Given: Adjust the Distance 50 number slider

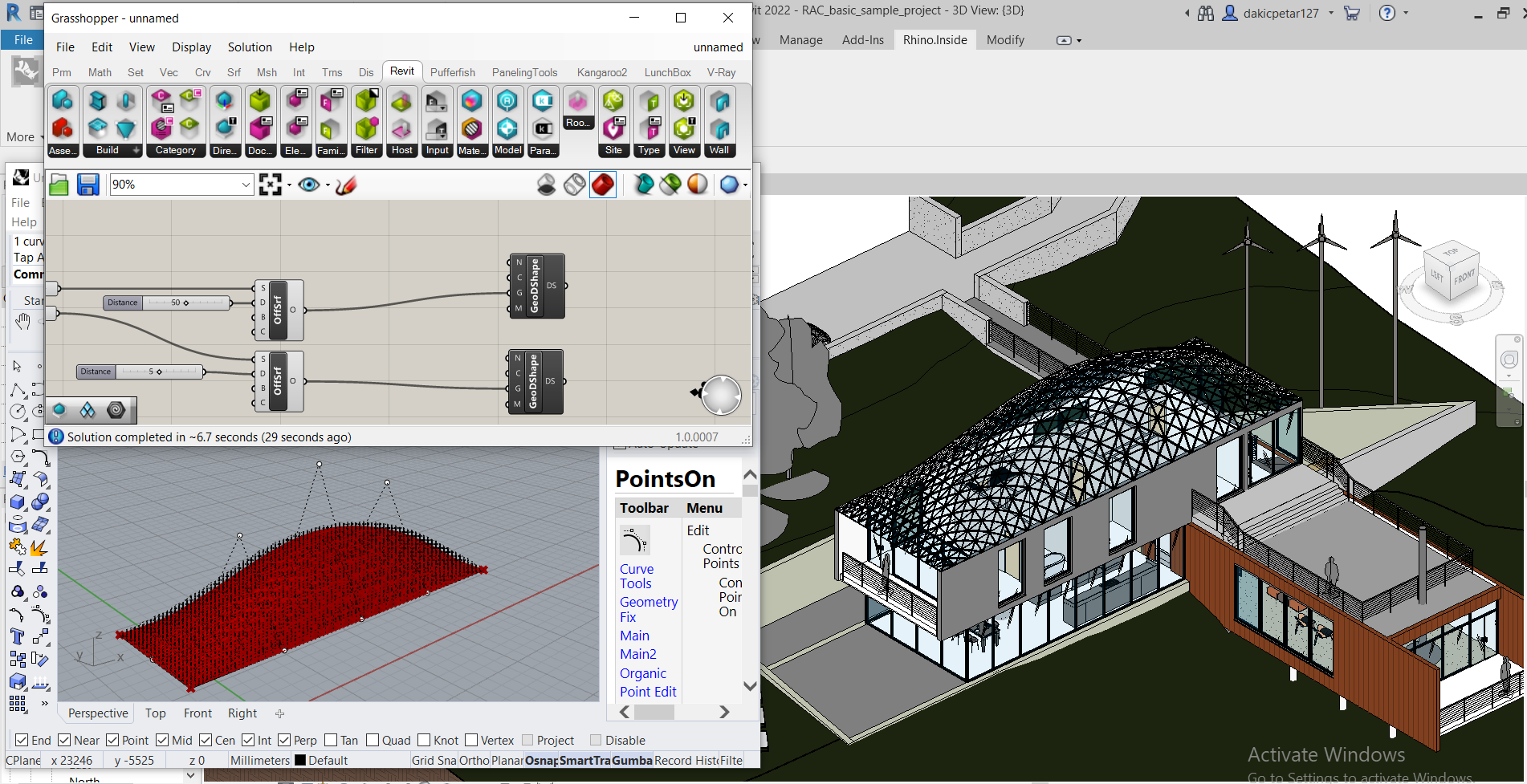Looking at the screenshot, I should point(167,303).
